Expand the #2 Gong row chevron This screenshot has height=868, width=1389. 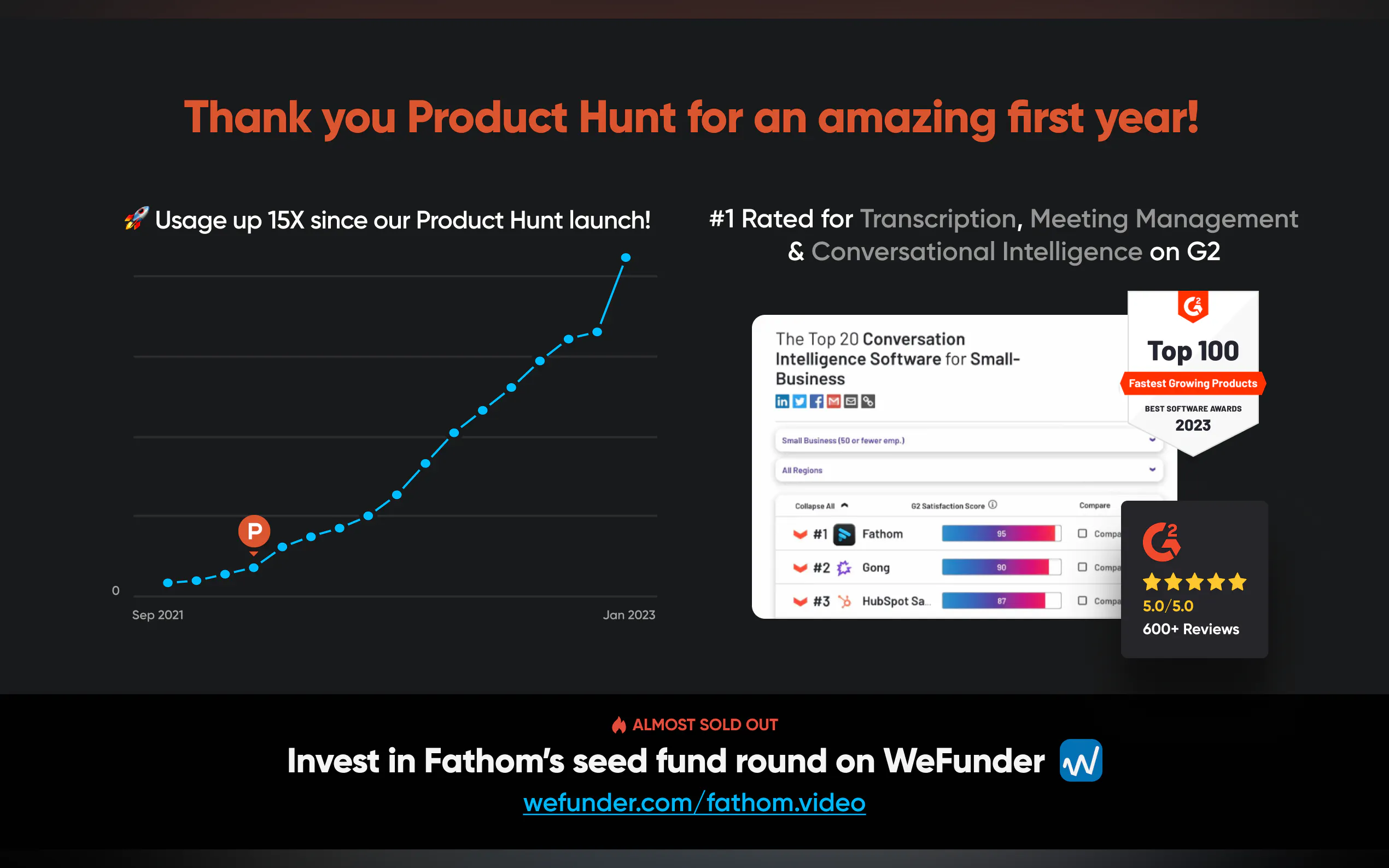coord(800,568)
